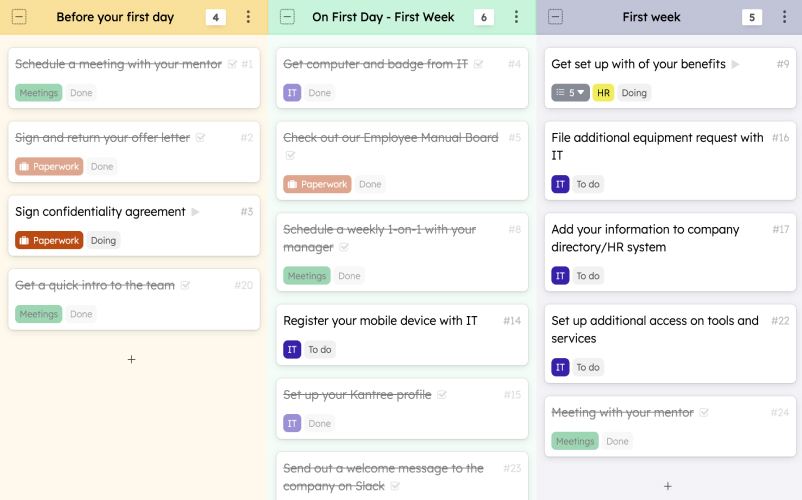
Task: Click Meetings label on Schedule a meeting with mentor
Action: (38, 93)
